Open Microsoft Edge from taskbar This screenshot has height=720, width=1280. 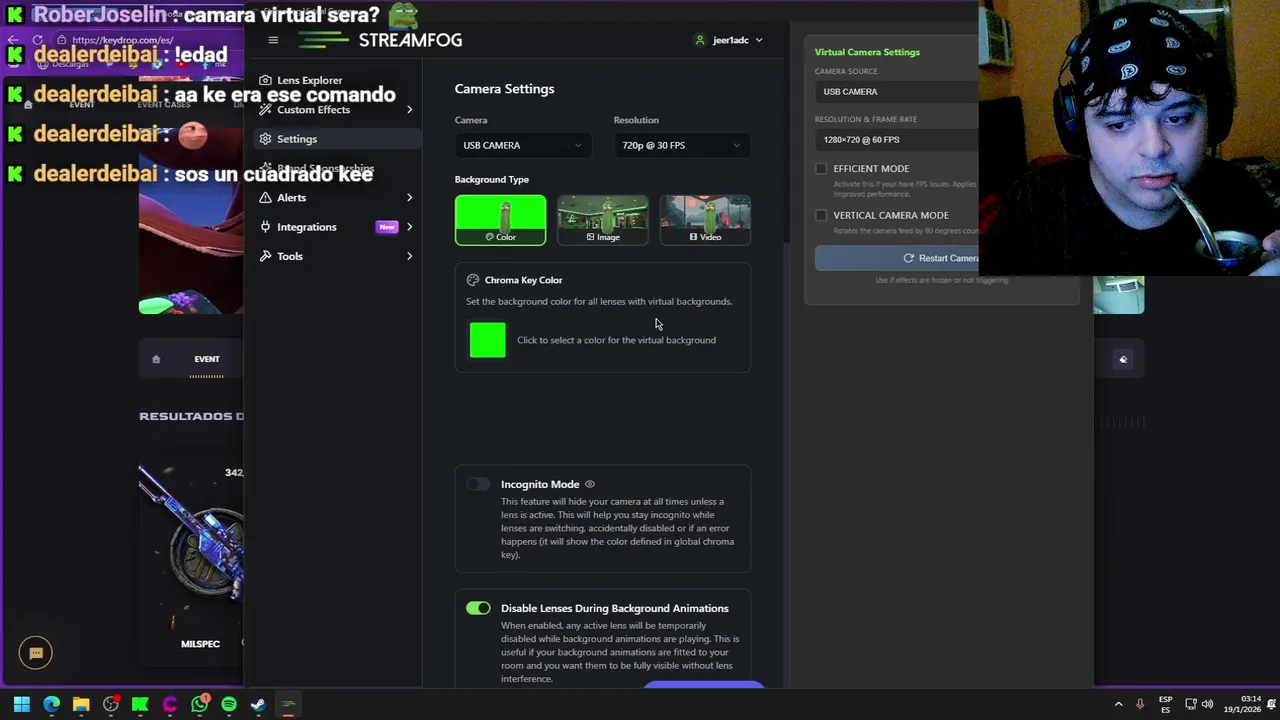click(52, 704)
